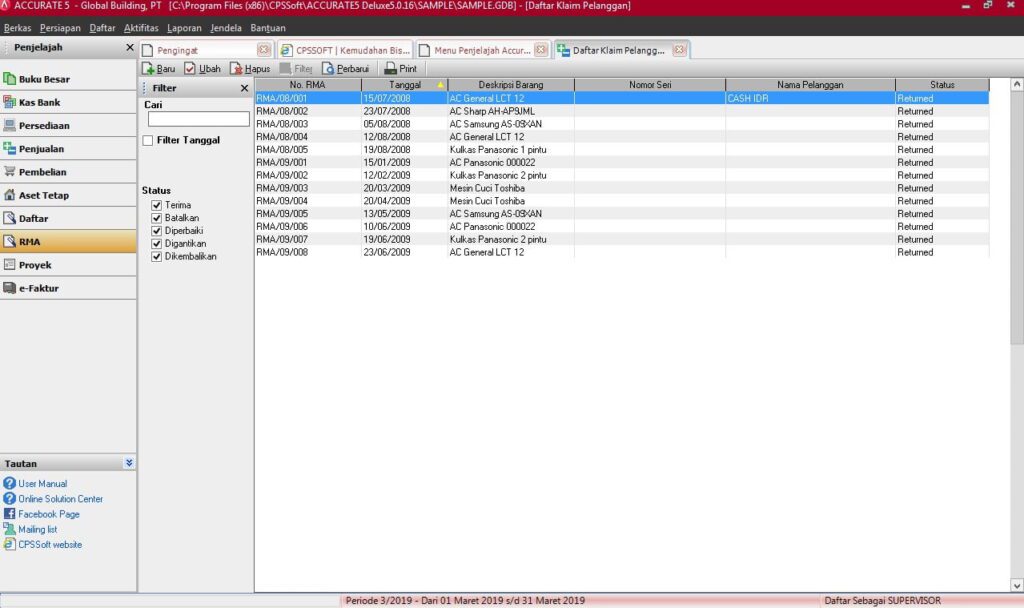This screenshot has height=608, width=1024.
Task: Close the Filter panel
Action: tap(244, 88)
